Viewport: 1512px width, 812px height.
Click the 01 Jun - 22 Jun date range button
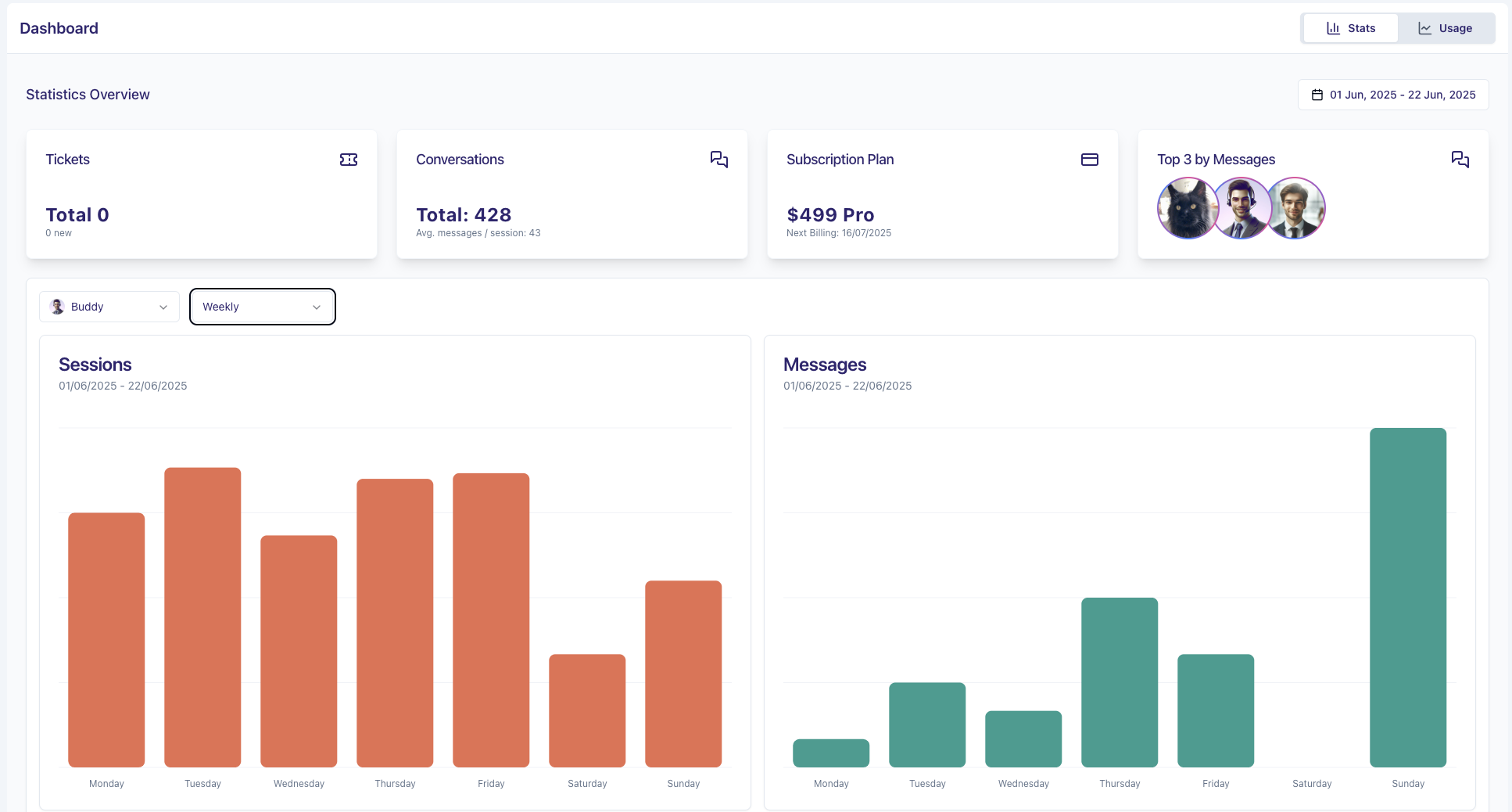click(x=1393, y=95)
